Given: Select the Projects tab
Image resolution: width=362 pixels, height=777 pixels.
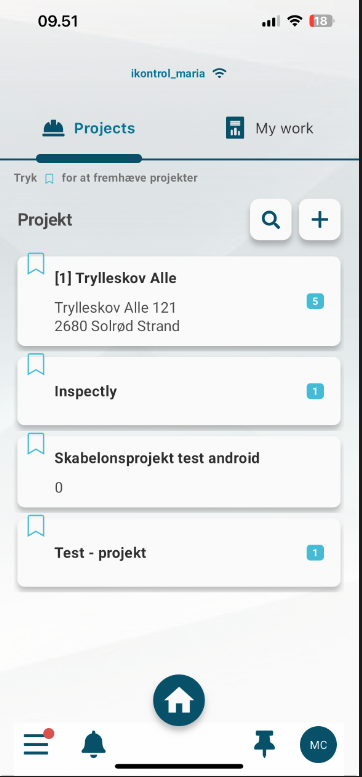Looking at the screenshot, I should click(89, 128).
